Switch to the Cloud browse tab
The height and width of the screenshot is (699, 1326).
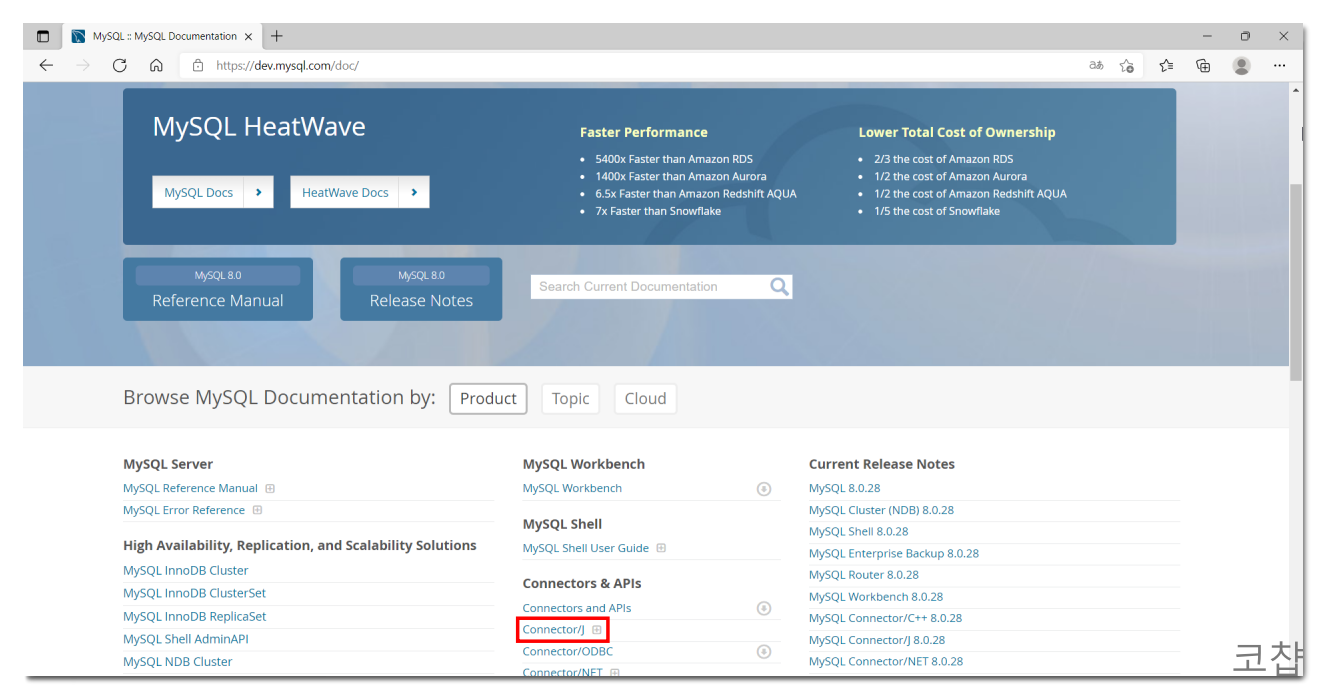[x=645, y=398]
